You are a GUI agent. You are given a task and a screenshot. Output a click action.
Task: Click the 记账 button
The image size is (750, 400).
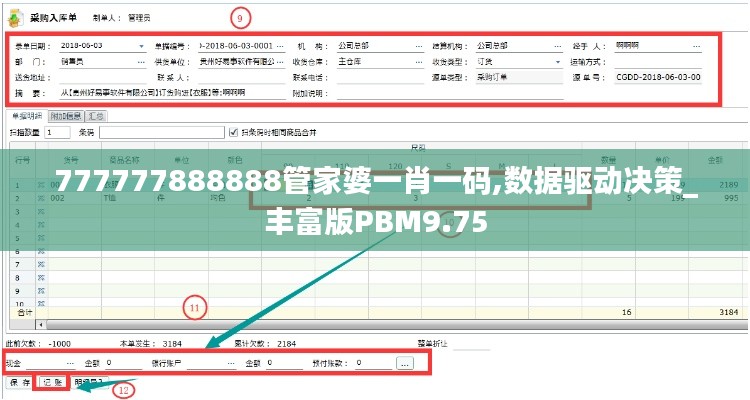coord(53,382)
